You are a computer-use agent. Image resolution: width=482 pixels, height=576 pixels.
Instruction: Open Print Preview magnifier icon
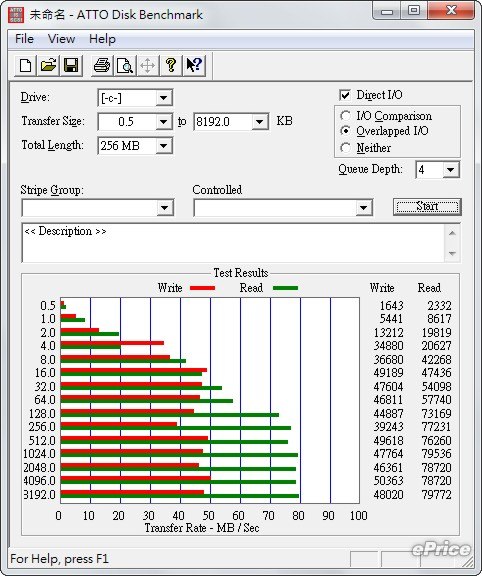click(125, 65)
